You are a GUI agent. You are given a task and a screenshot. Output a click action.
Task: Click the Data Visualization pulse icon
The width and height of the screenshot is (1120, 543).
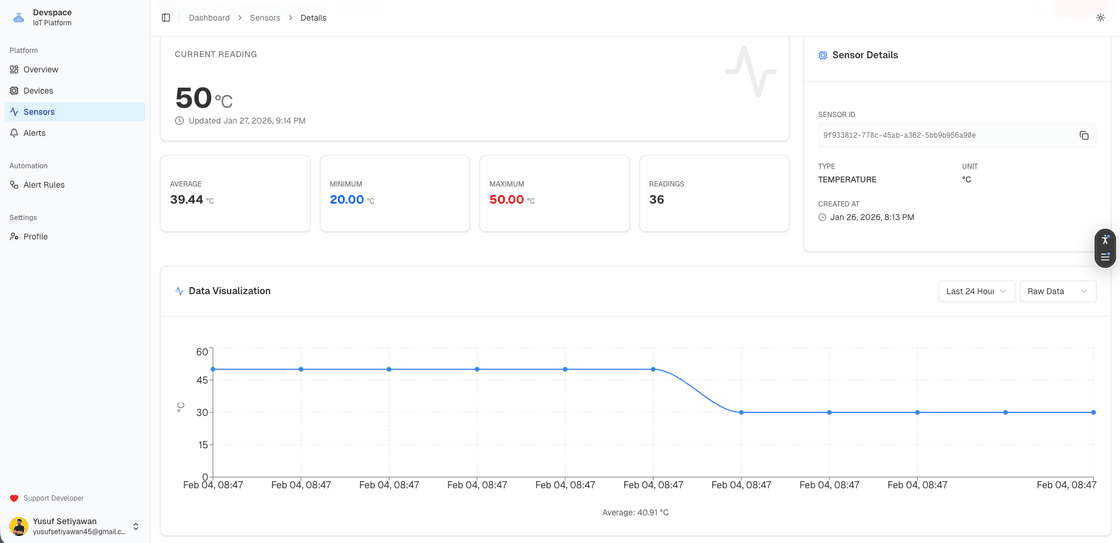(179, 291)
